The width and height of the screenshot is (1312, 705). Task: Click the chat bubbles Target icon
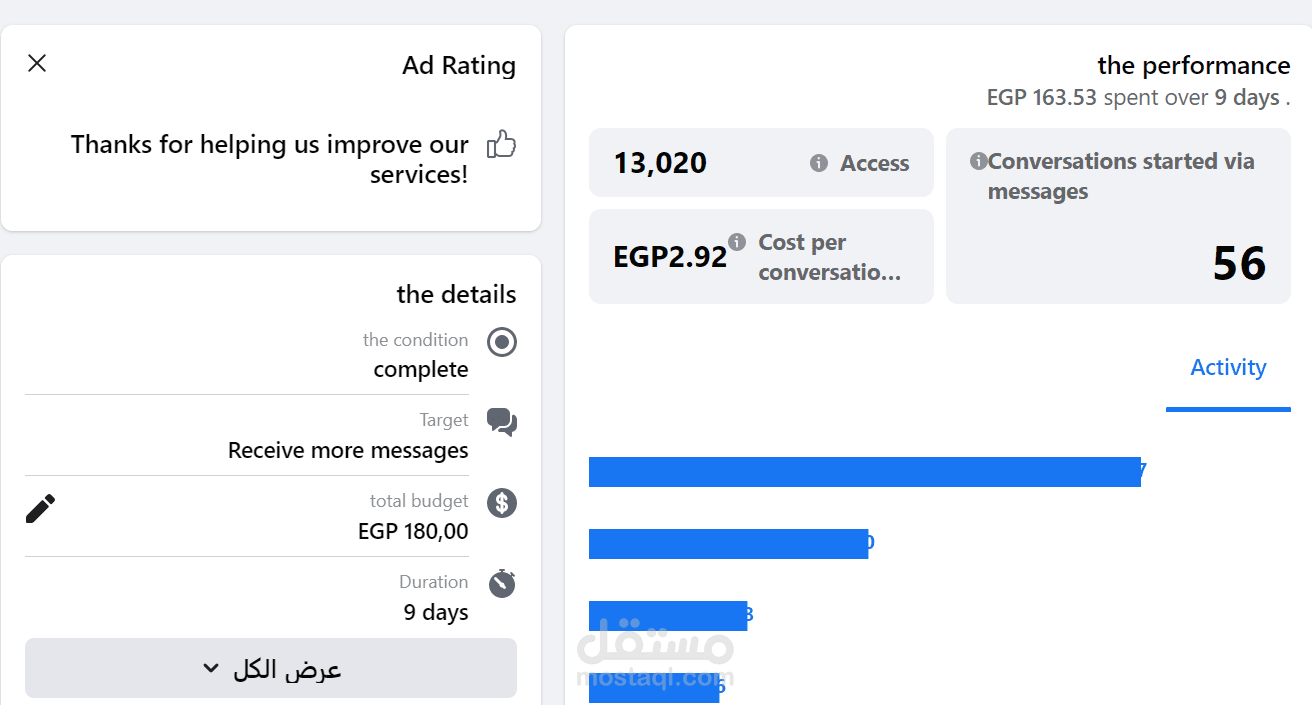502,422
